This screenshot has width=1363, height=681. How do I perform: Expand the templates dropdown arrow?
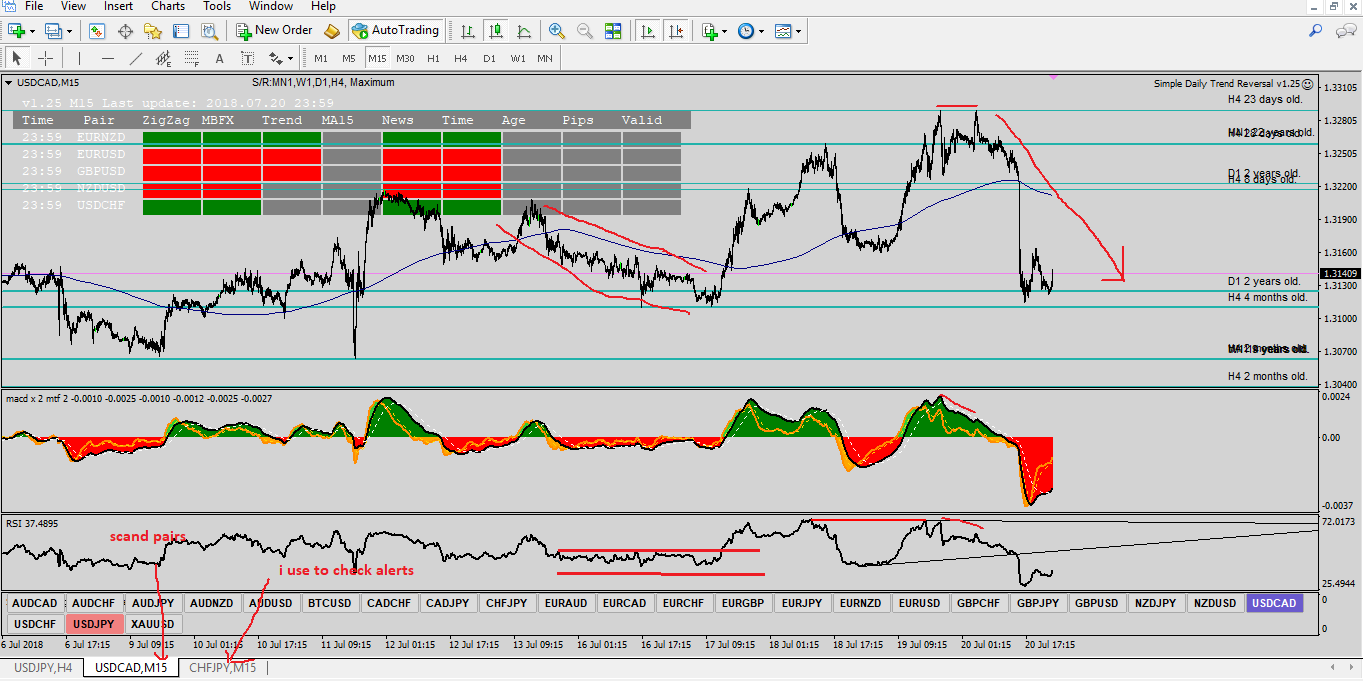(798, 31)
